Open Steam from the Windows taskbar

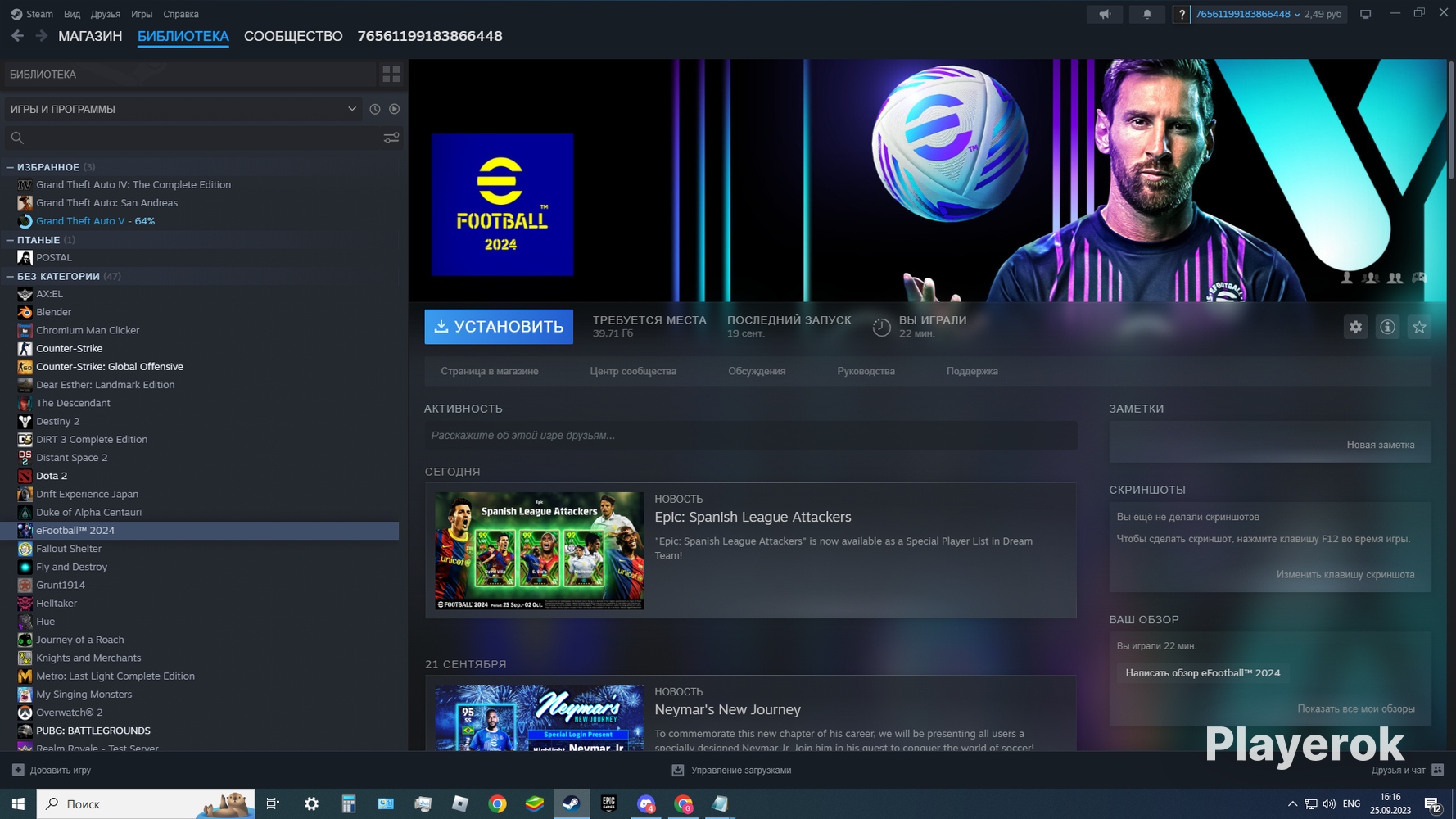pyautogui.click(x=572, y=803)
